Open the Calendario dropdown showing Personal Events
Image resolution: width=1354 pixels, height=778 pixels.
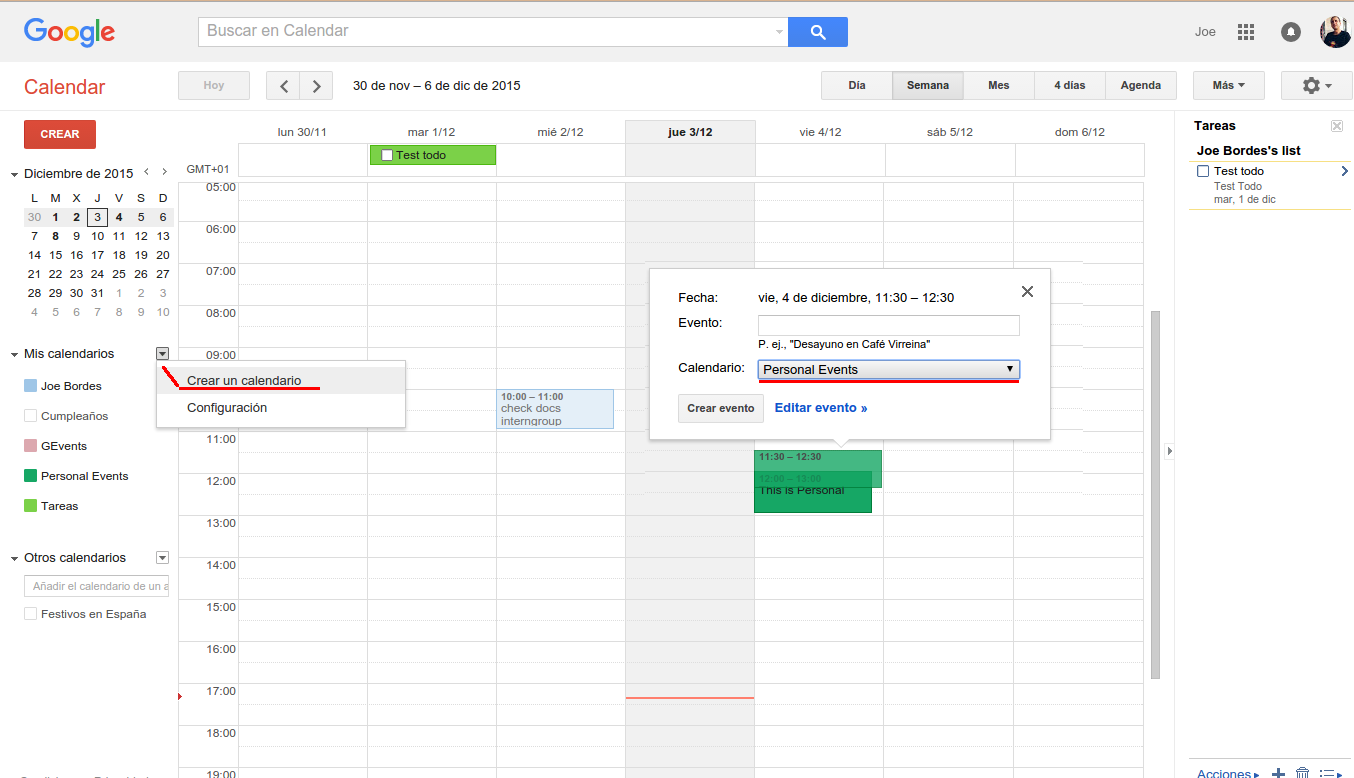[888, 370]
